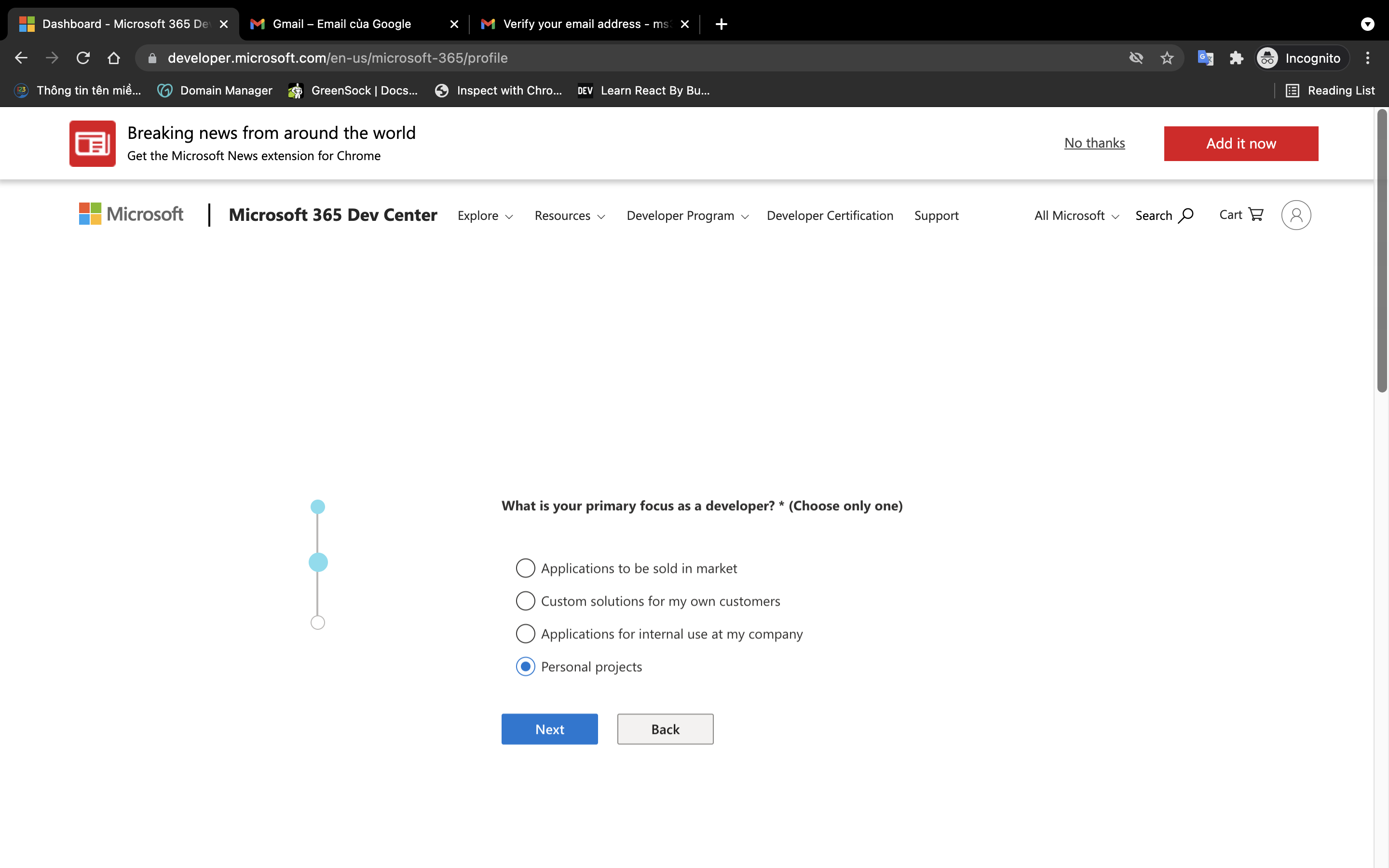
Task: Open the Google Translate extension icon
Action: [1206, 57]
